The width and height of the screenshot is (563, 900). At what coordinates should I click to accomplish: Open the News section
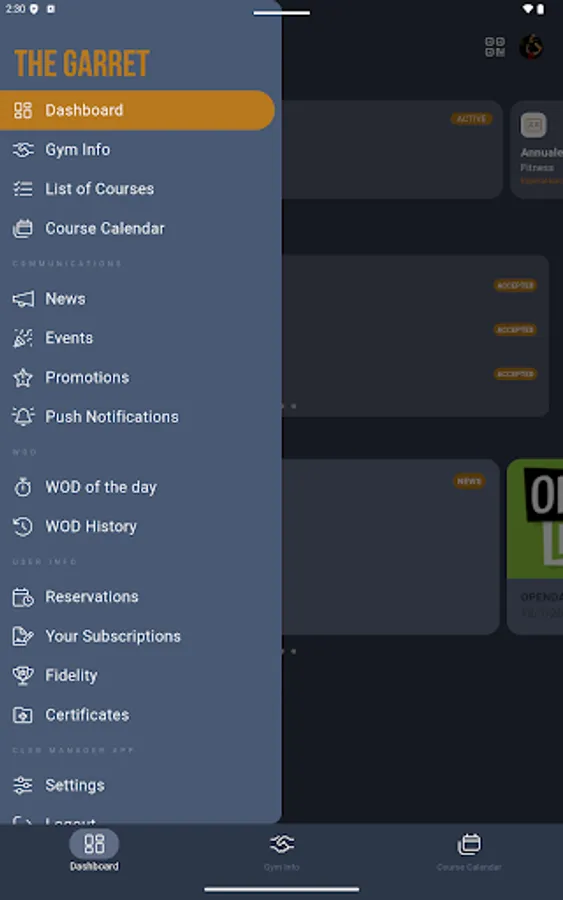65,298
